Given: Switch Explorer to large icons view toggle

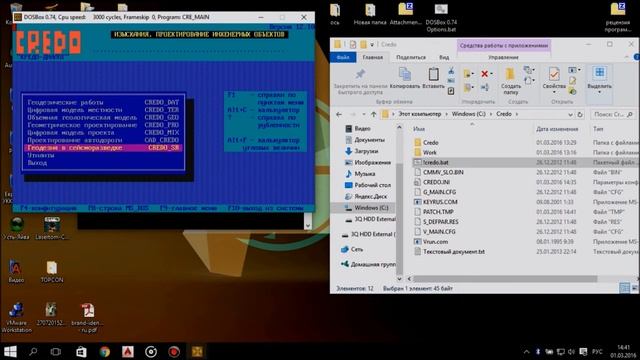Looking at the screenshot, I should click(635, 288).
